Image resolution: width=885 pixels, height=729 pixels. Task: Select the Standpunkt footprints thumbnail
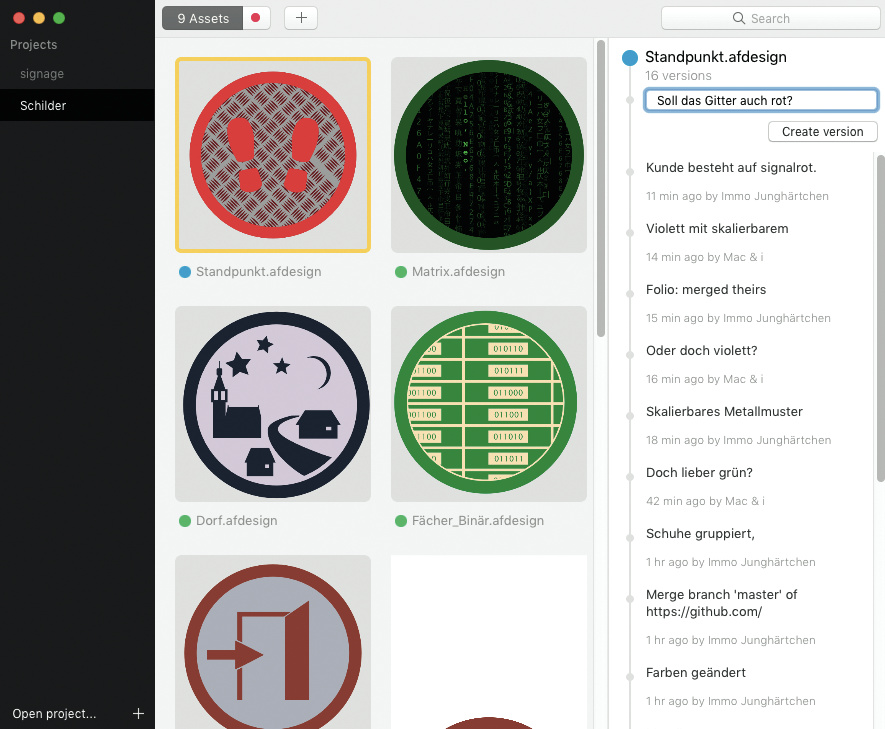tap(273, 155)
